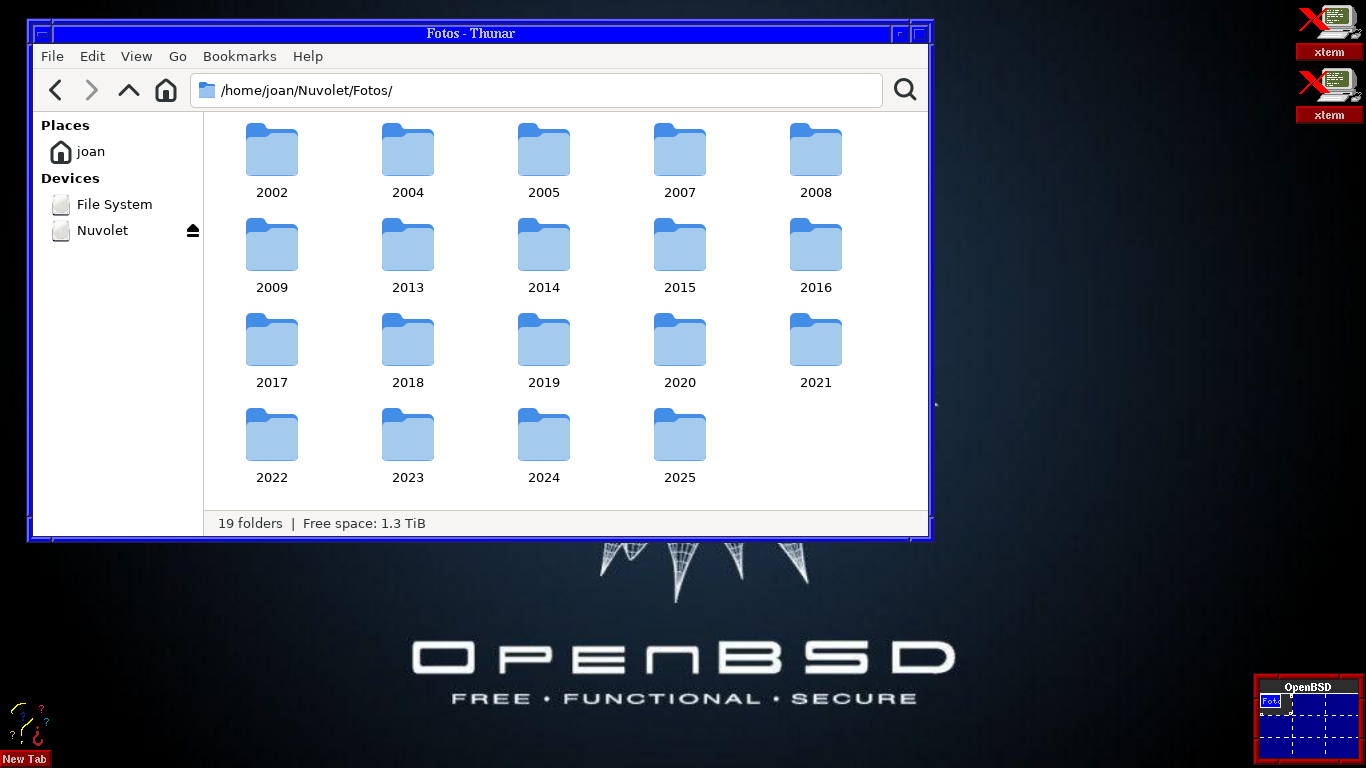Select the 2004 folder icon
The height and width of the screenshot is (768, 1366).
point(408,150)
